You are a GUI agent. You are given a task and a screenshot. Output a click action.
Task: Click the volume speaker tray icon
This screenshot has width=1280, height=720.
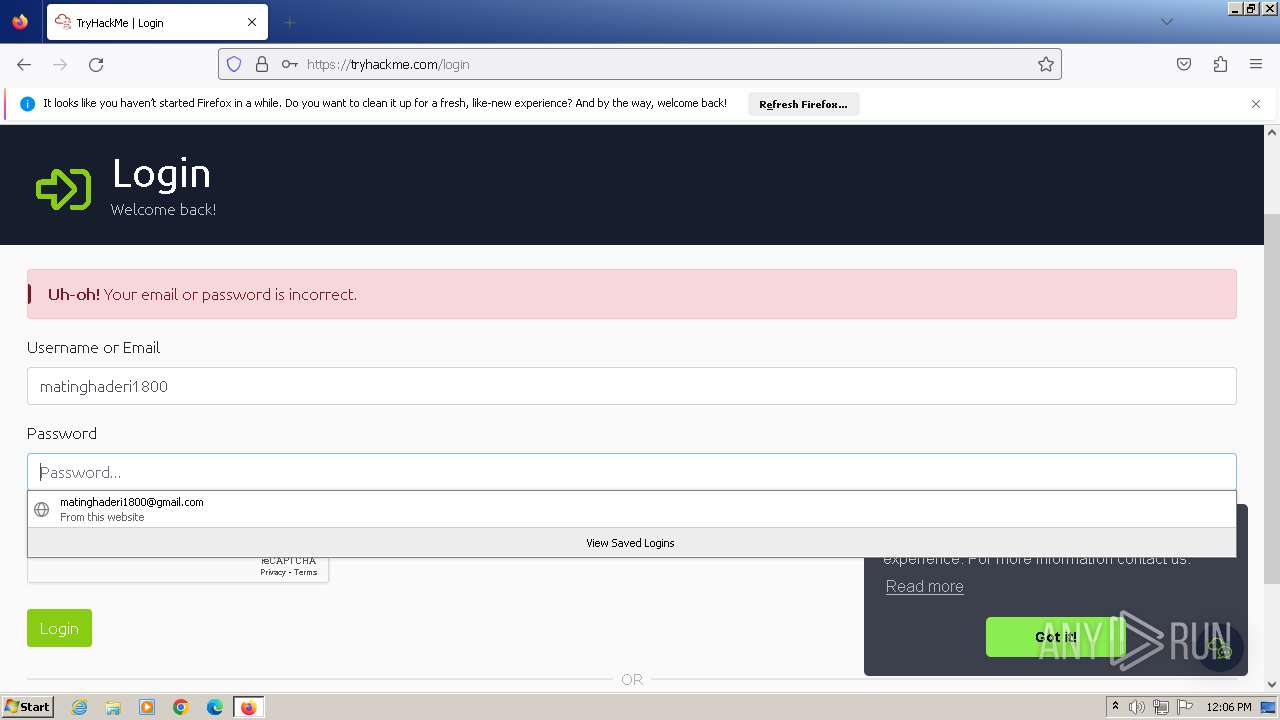click(x=1137, y=707)
